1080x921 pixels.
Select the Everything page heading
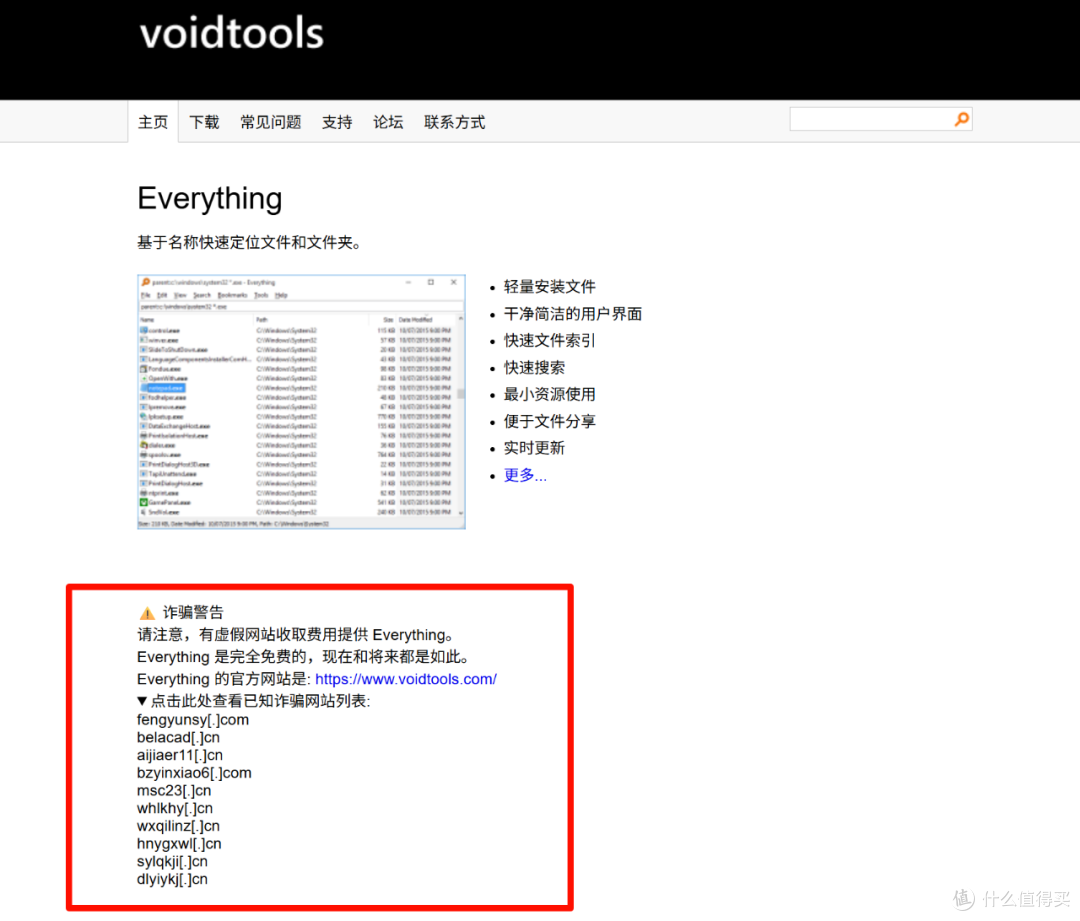coord(210,199)
